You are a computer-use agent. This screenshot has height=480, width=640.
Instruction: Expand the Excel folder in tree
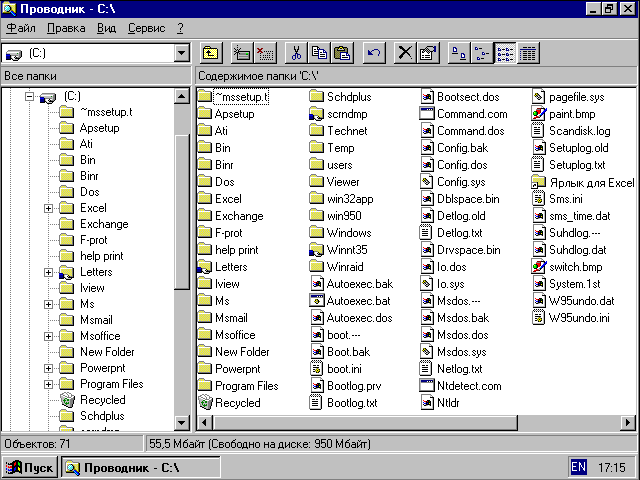coord(48,208)
